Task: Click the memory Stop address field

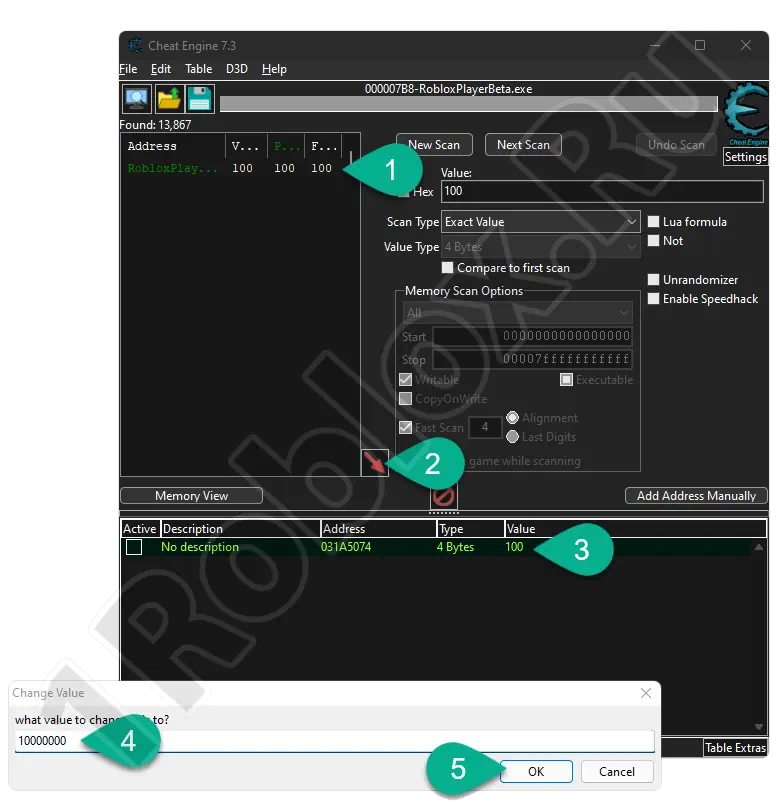Action: 532,359
